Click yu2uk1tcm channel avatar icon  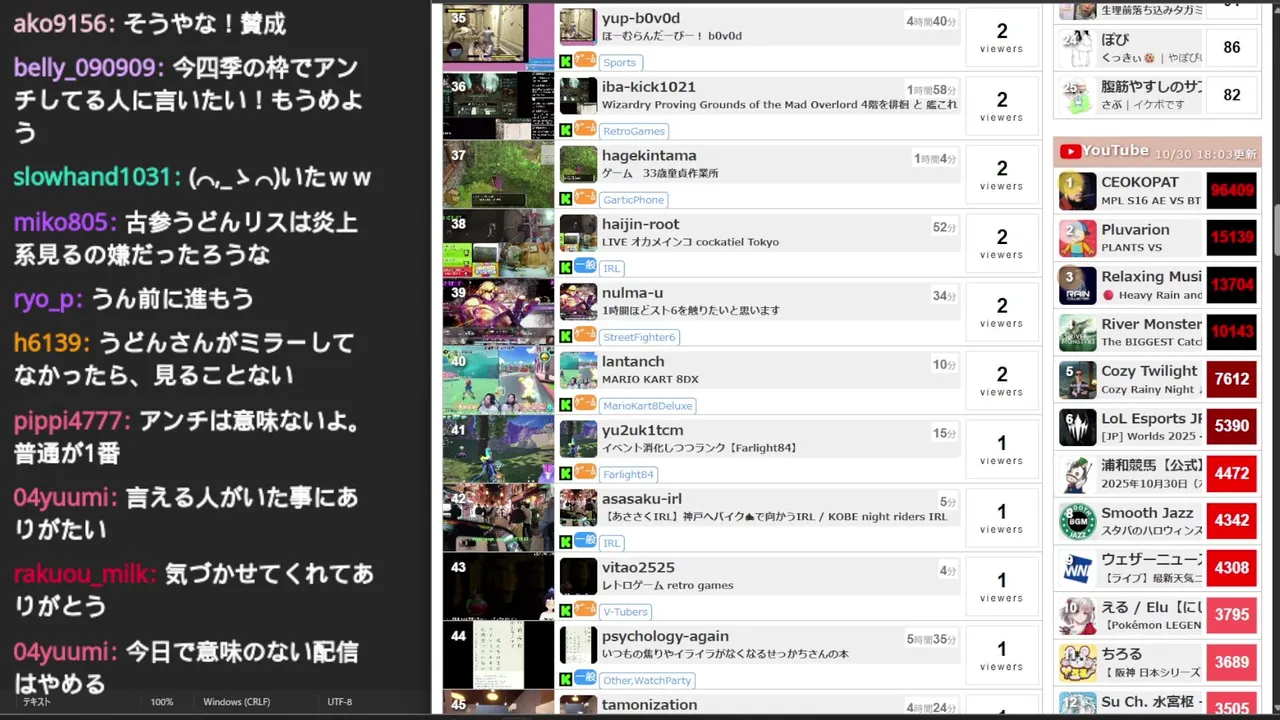click(578, 439)
